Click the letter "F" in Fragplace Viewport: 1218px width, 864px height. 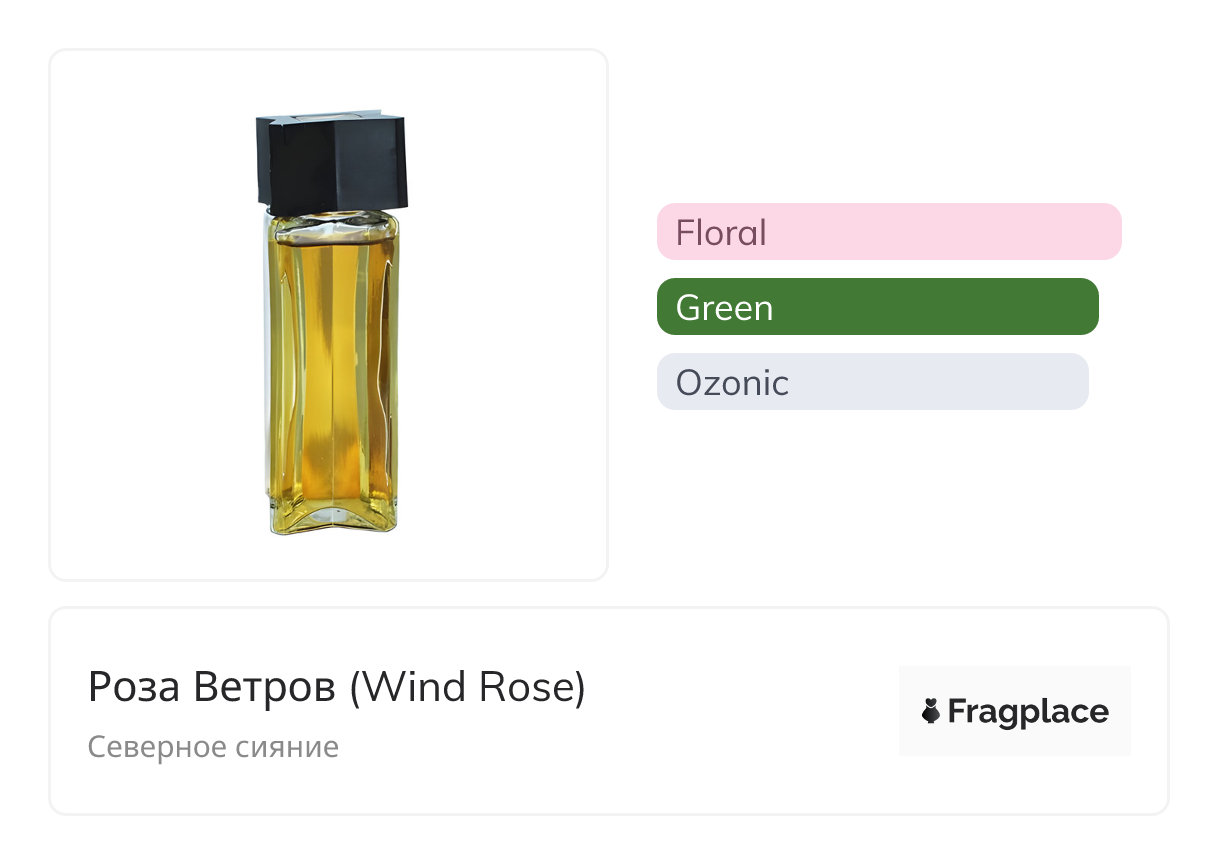pyautogui.click(x=956, y=712)
